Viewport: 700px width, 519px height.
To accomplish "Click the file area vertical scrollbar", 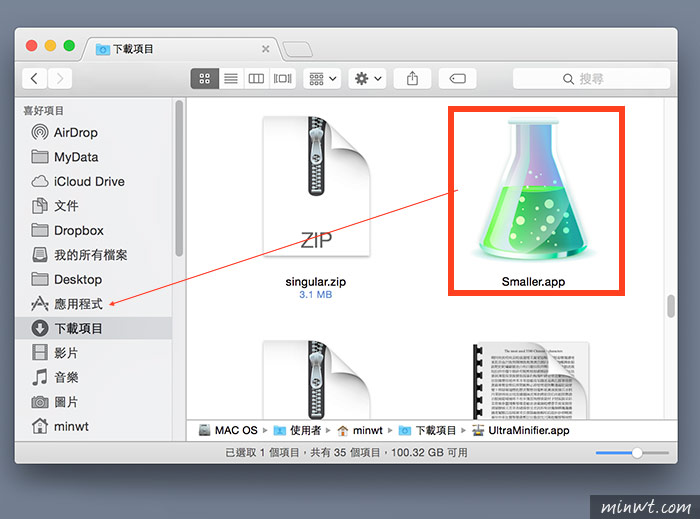I will point(671,306).
